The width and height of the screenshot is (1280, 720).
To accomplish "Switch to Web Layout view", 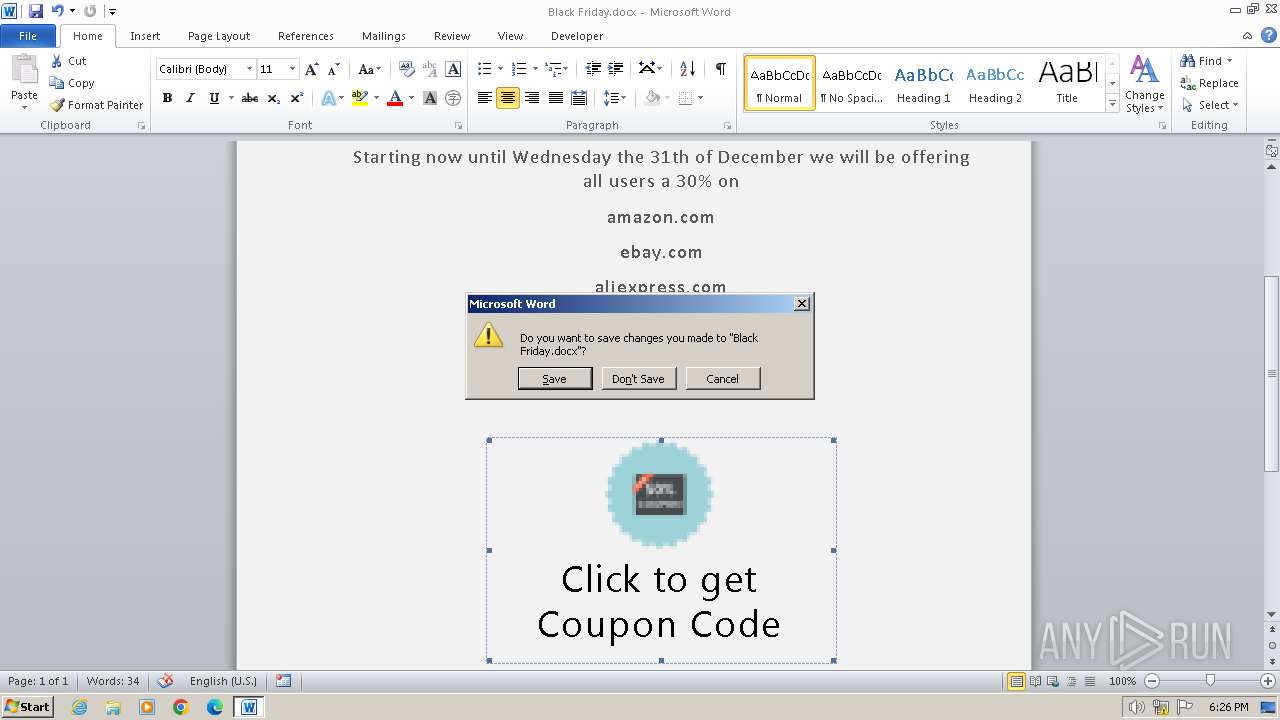I will [1053, 681].
